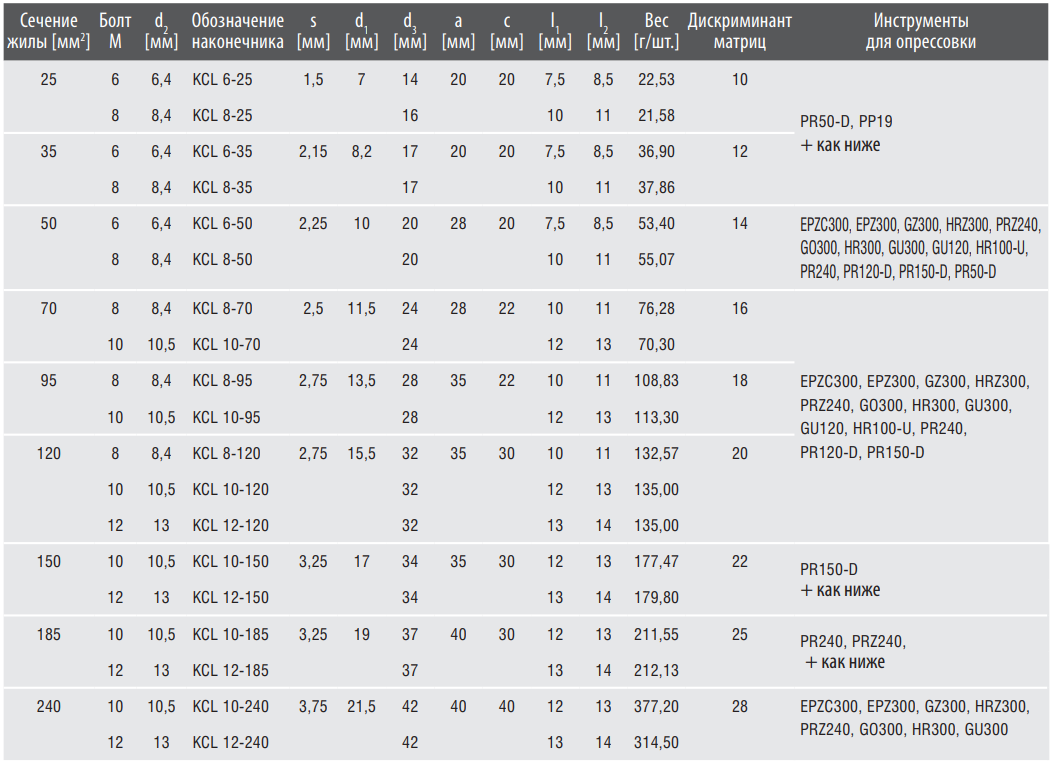Image resolution: width=1053 pixels, height=764 pixels.
Task: Click the KCL 12-240 designation cell
Action: [x=230, y=743]
